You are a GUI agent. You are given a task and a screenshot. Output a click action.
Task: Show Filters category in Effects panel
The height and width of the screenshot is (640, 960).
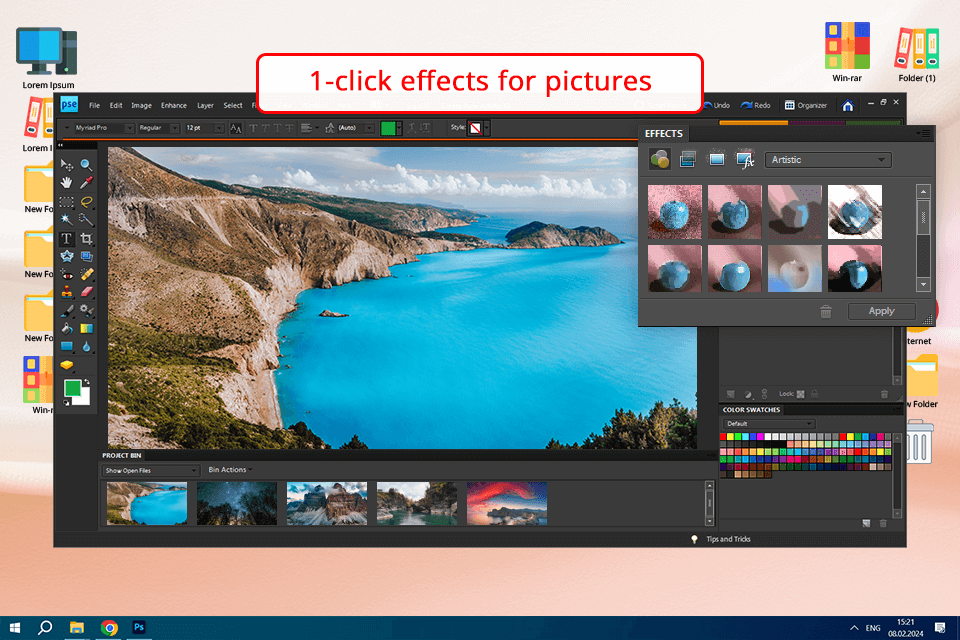[659, 160]
